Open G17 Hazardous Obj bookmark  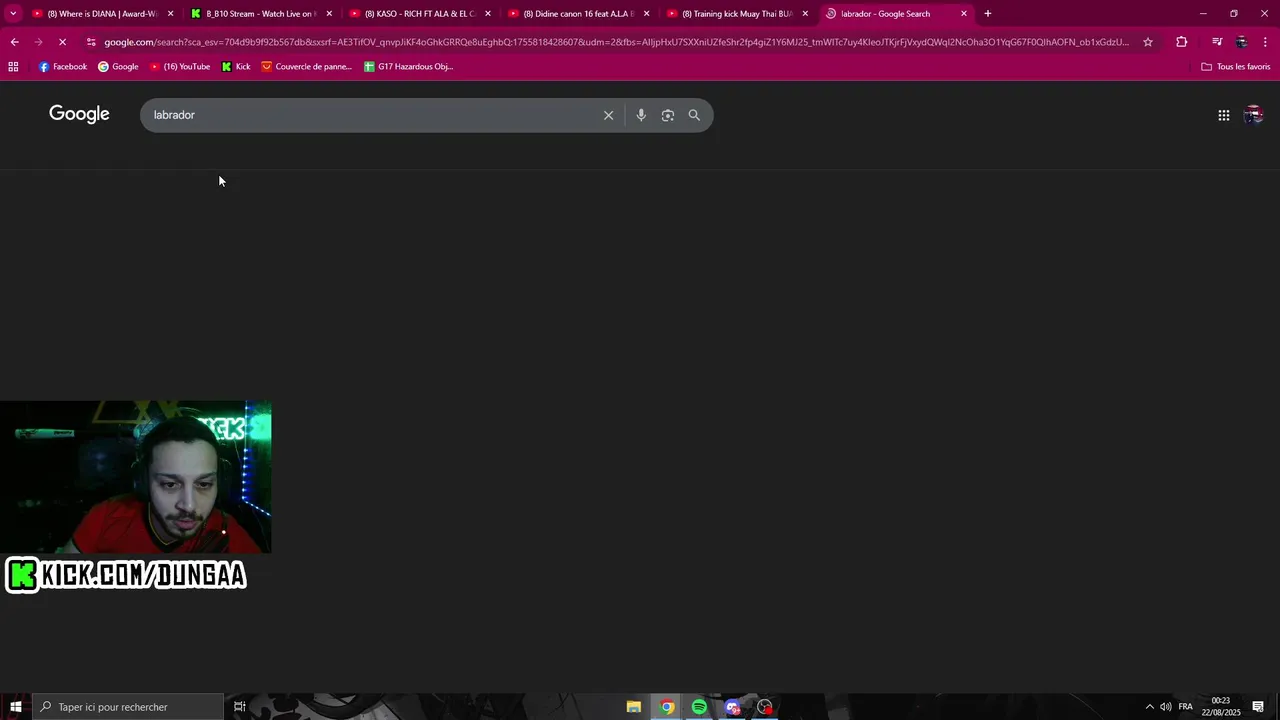coord(408,66)
